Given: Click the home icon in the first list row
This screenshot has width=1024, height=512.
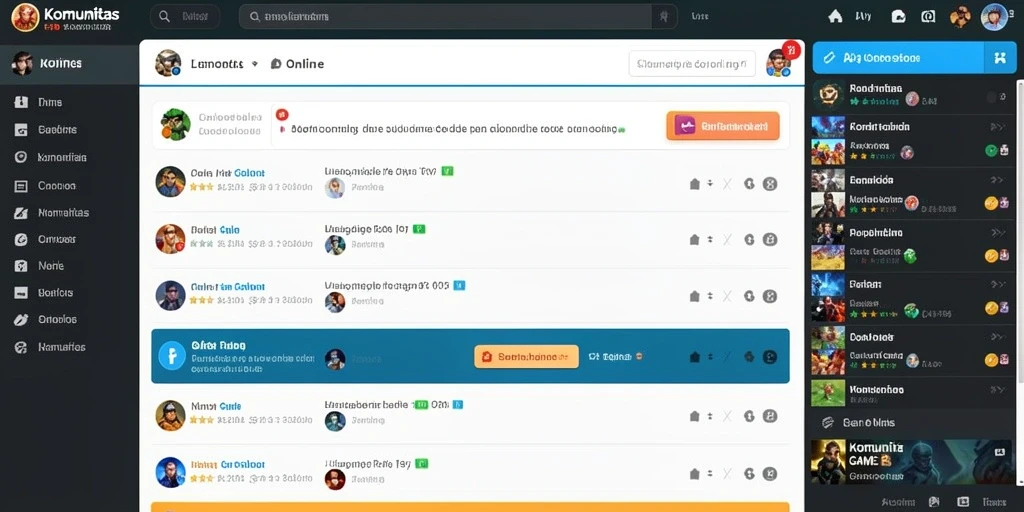Looking at the screenshot, I should tap(695, 184).
